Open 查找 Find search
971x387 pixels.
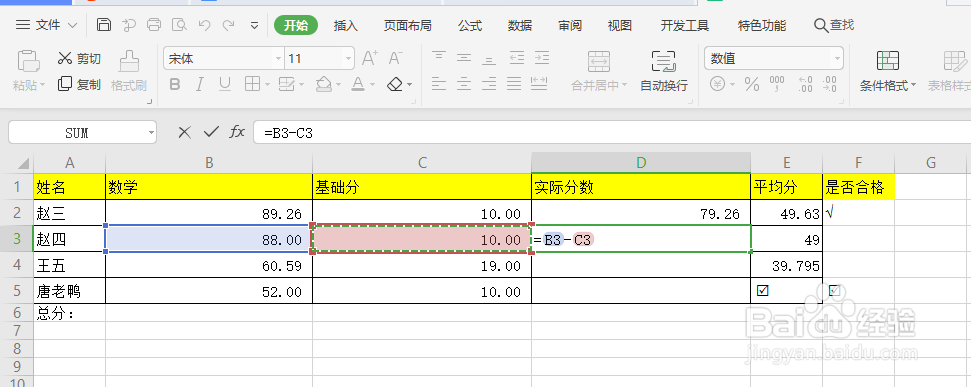pyautogui.click(x=834, y=25)
